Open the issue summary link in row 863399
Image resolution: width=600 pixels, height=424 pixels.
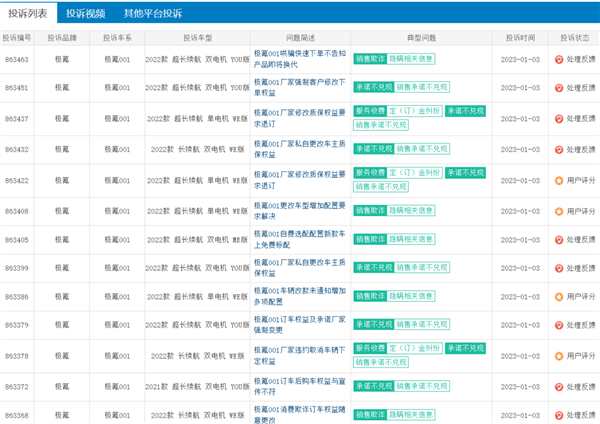click(300, 268)
